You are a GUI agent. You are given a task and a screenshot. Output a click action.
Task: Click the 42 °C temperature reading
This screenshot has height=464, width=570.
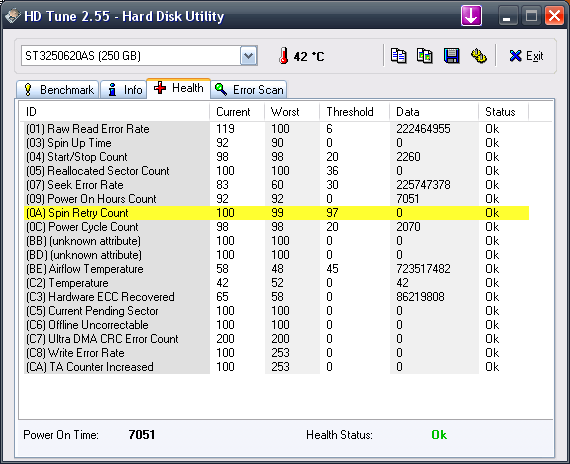click(309, 56)
